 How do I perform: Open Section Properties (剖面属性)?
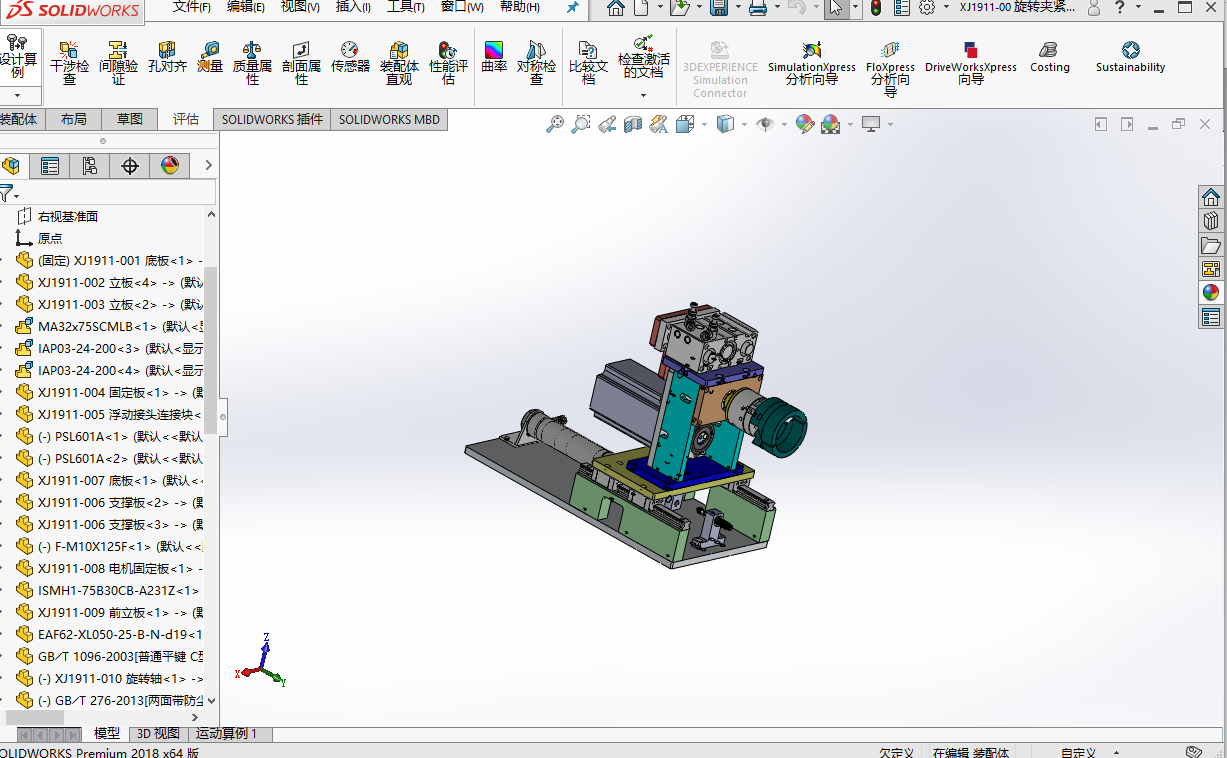[301, 63]
